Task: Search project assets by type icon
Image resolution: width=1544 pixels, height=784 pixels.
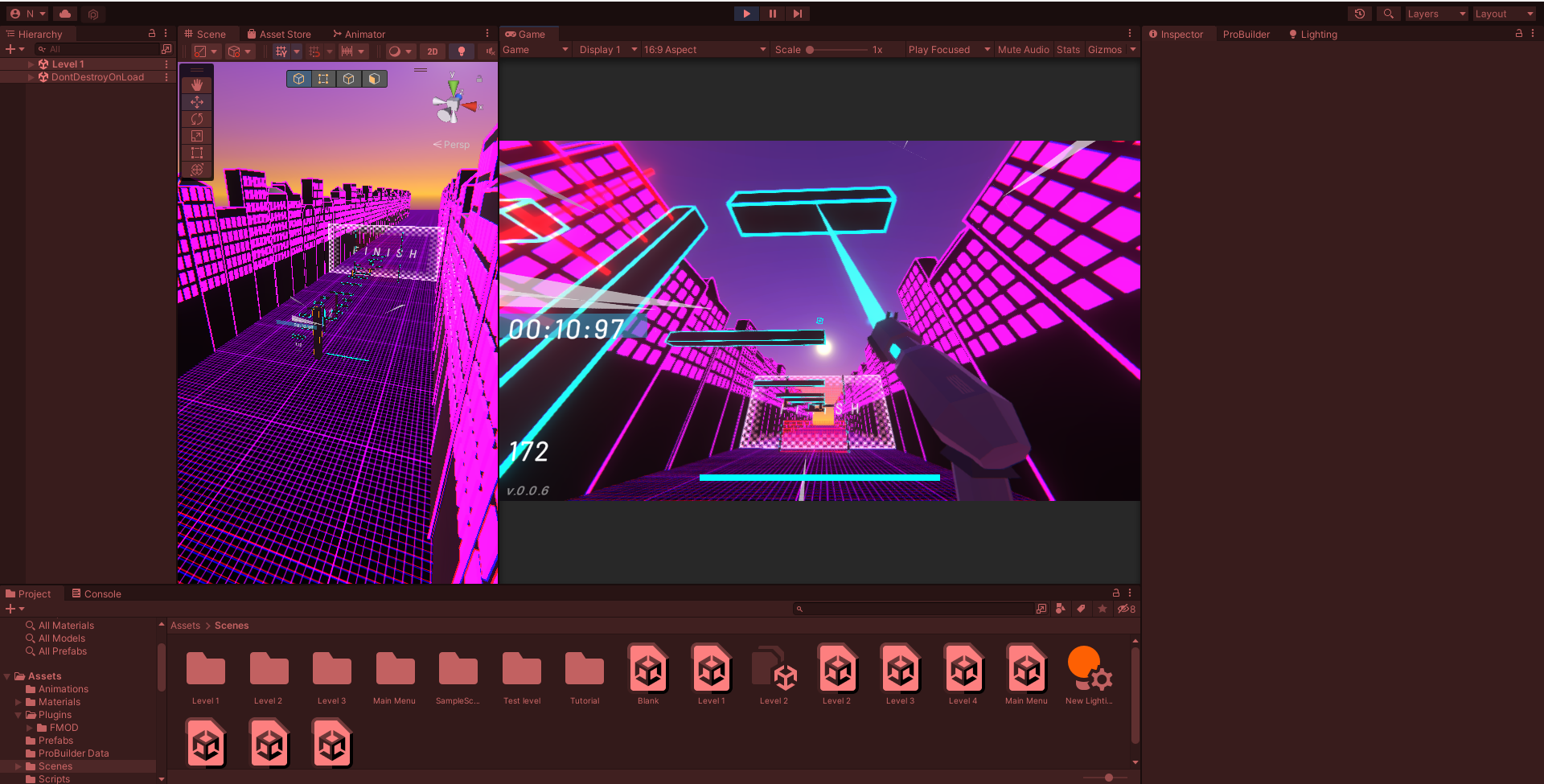Action: (x=1061, y=609)
